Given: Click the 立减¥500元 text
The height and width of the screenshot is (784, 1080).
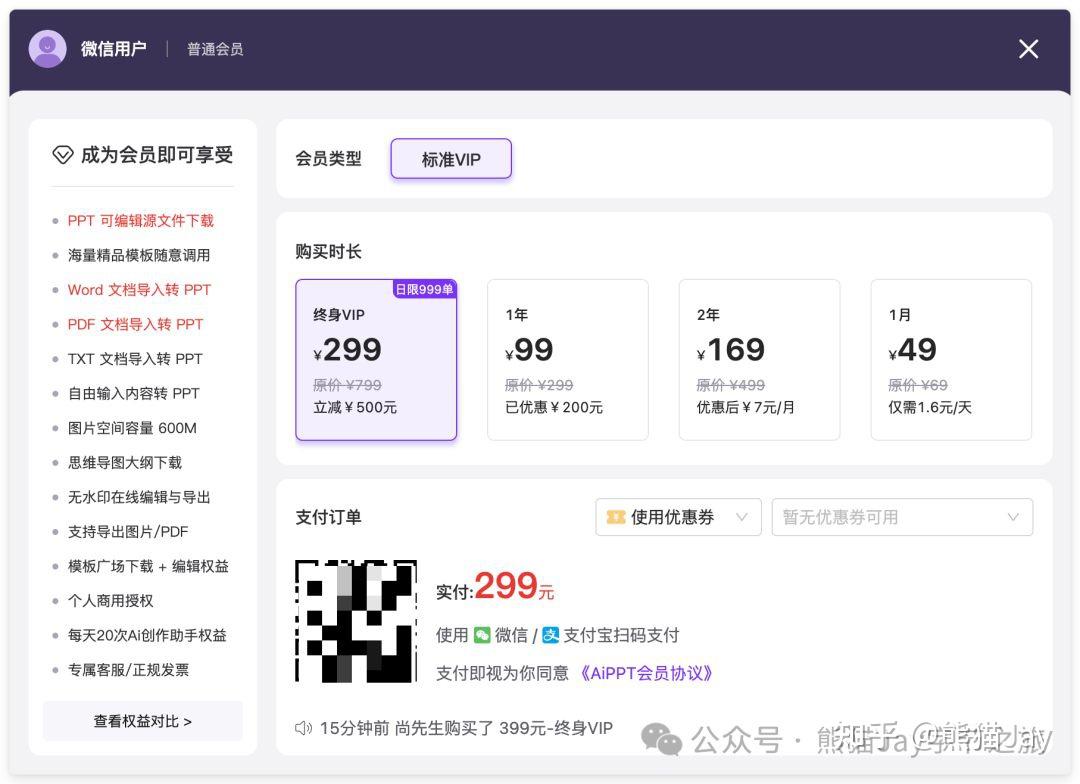Looking at the screenshot, I should 355,407.
